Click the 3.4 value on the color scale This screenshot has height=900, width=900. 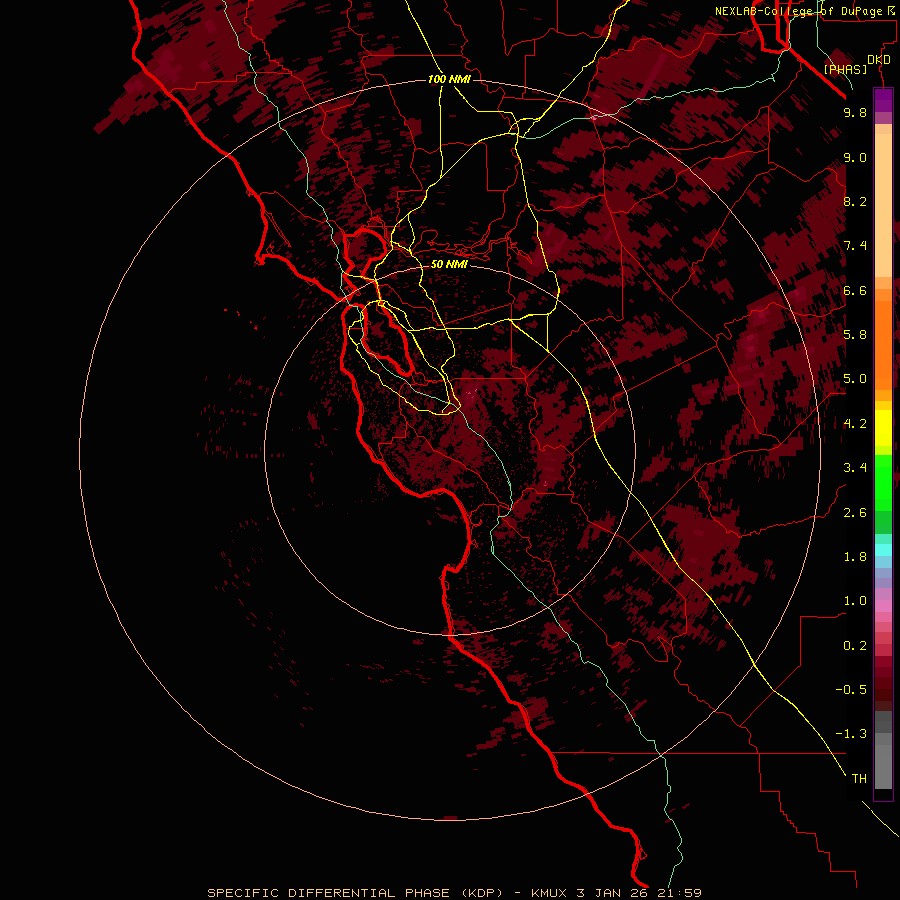(x=855, y=468)
